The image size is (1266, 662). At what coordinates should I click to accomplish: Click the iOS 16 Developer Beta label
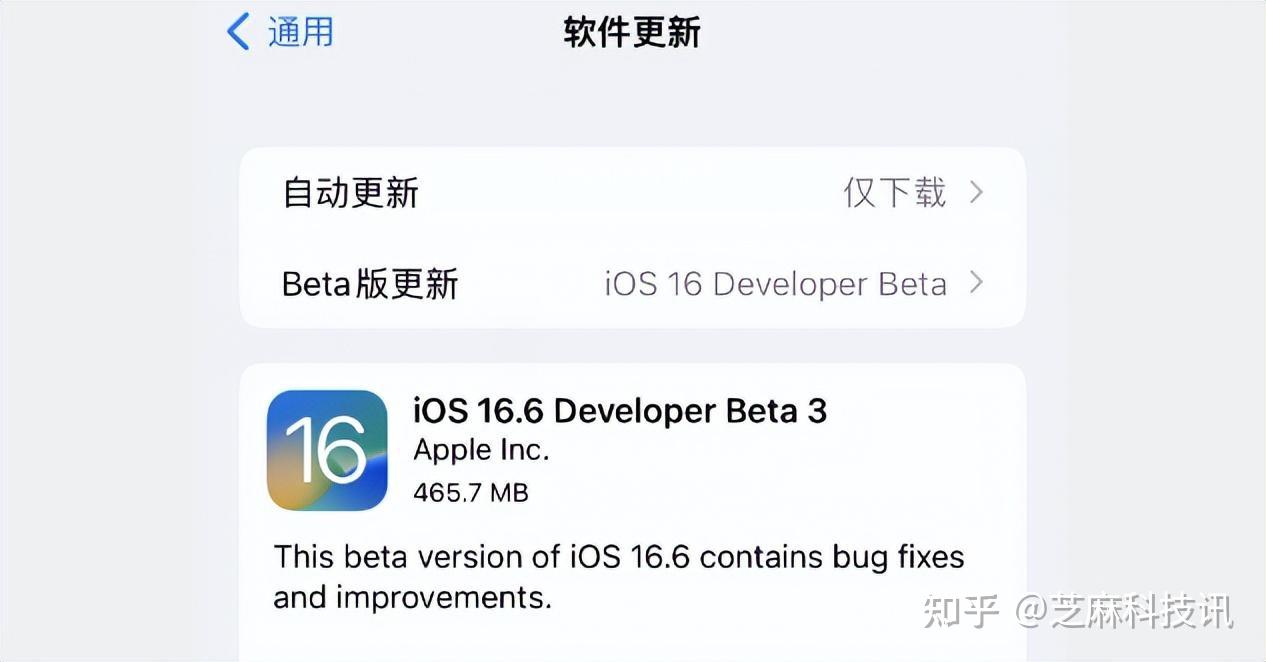click(x=775, y=284)
